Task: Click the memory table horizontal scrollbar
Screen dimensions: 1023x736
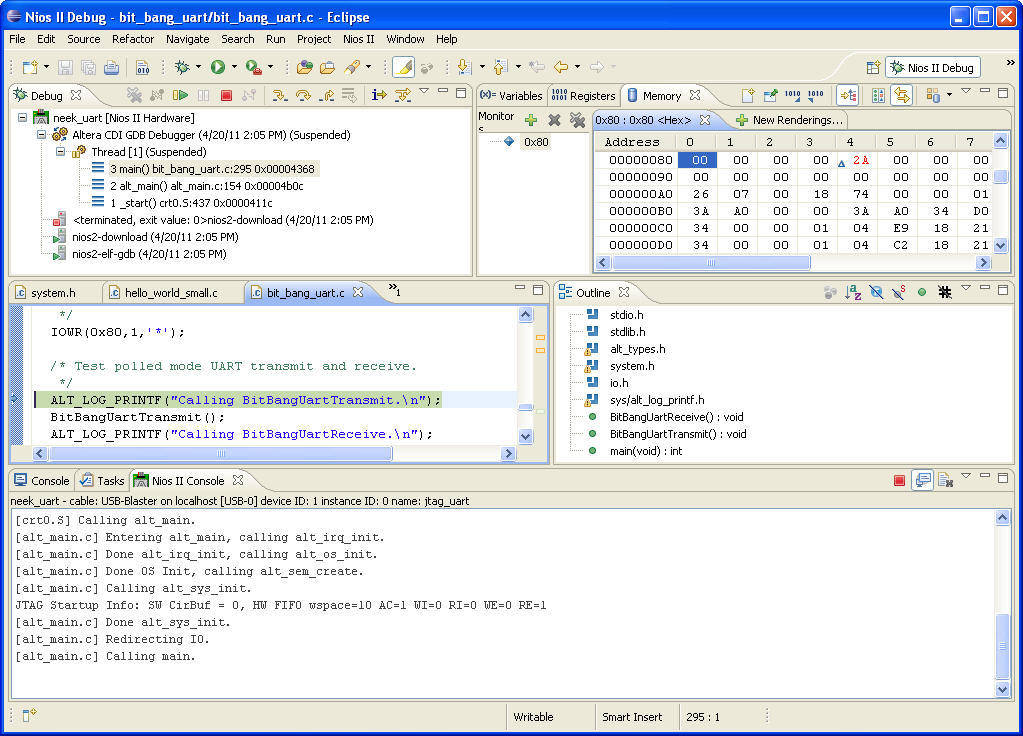Action: [x=710, y=263]
